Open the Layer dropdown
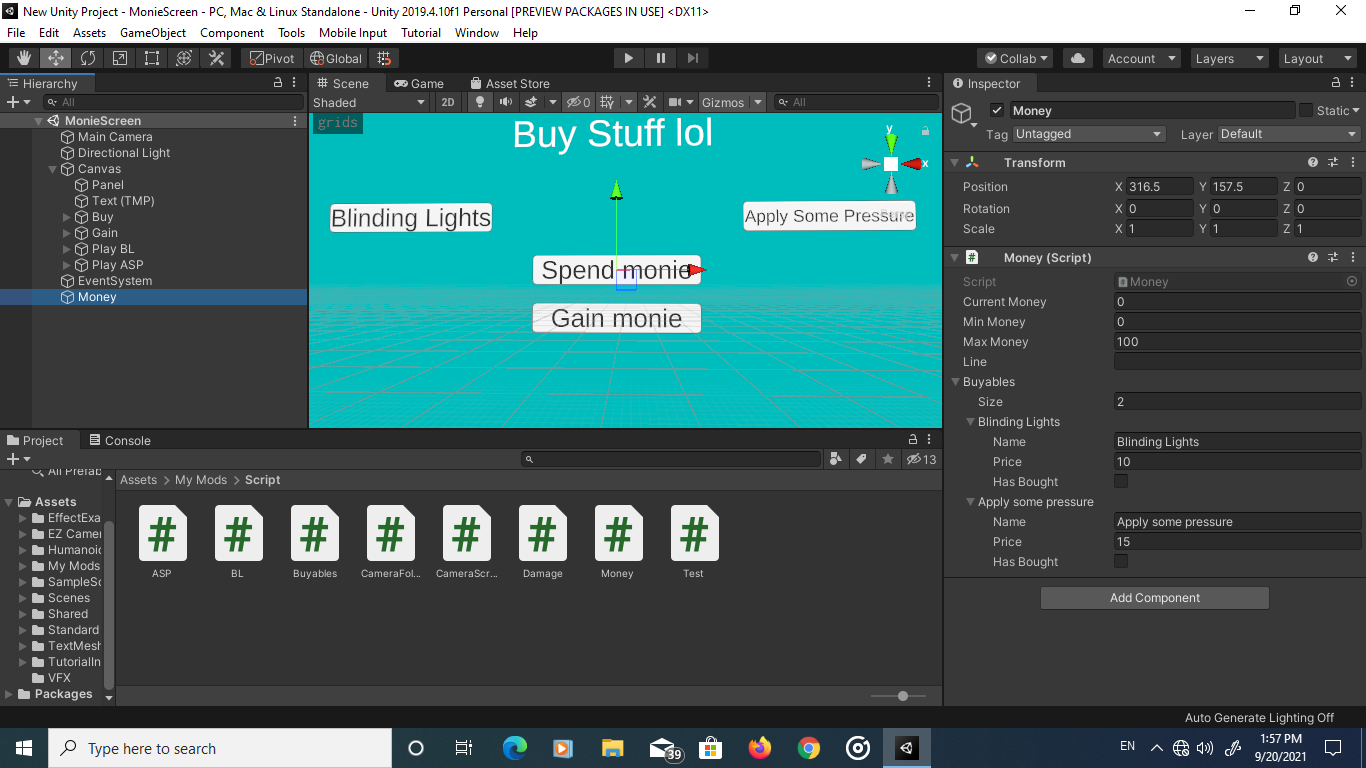The width and height of the screenshot is (1366, 768). tap(1288, 134)
